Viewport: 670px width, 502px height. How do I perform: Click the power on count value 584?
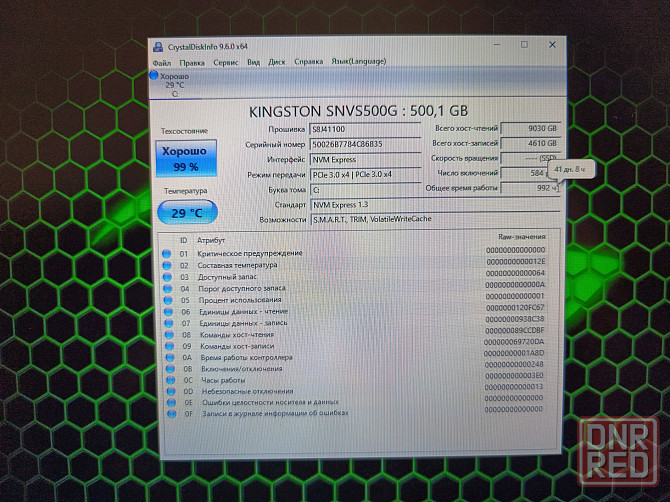tap(530, 173)
